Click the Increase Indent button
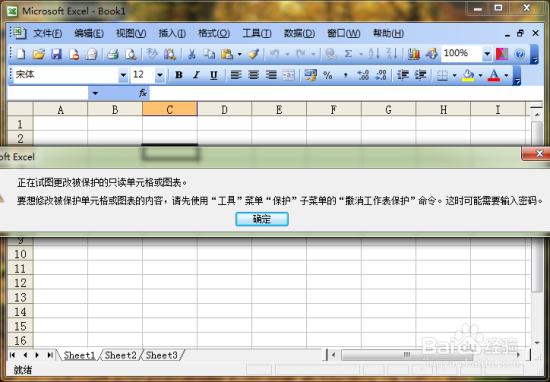This screenshot has width=550, height=382. coord(420,75)
